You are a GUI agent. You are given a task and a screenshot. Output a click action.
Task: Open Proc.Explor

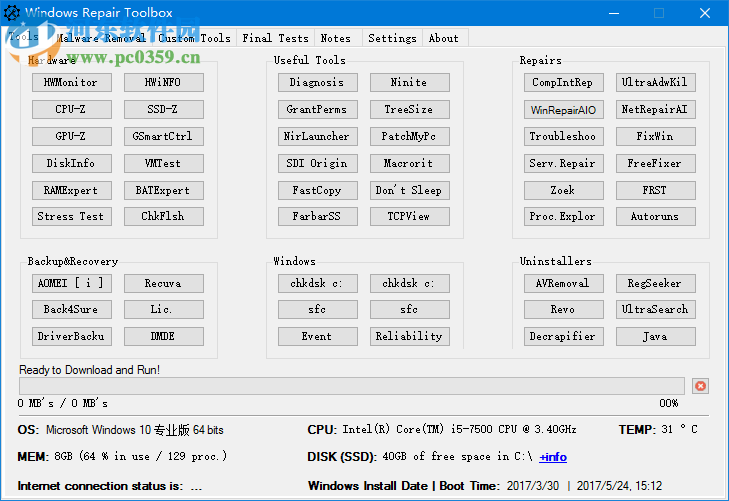563,216
